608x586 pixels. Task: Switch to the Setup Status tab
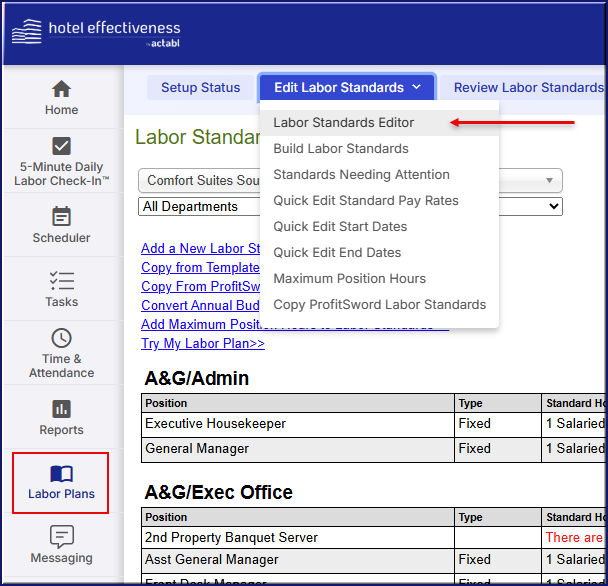point(200,88)
